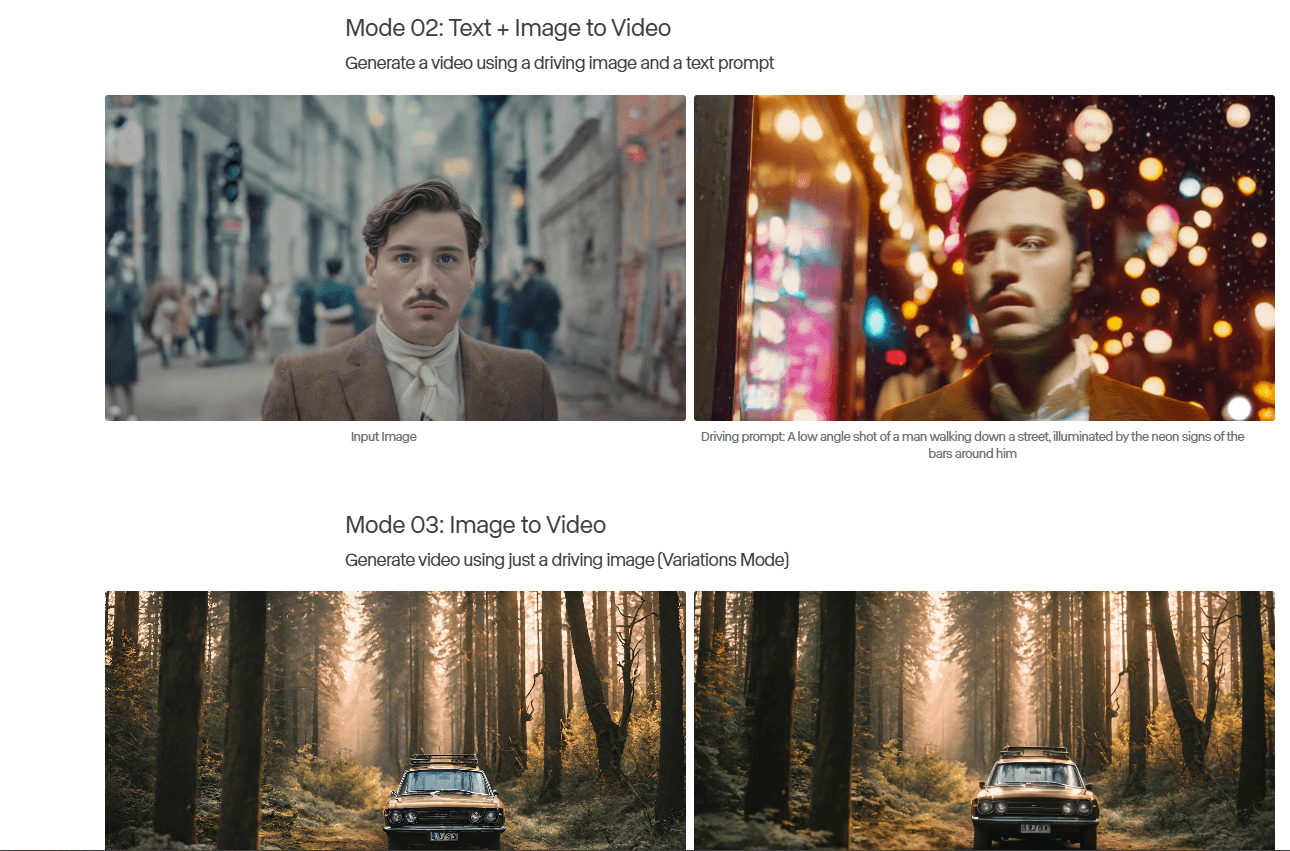Click the 'Mode 02: Text + Image to Video' heading
This screenshot has height=851, width=1290.
click(x=507, y=28)
